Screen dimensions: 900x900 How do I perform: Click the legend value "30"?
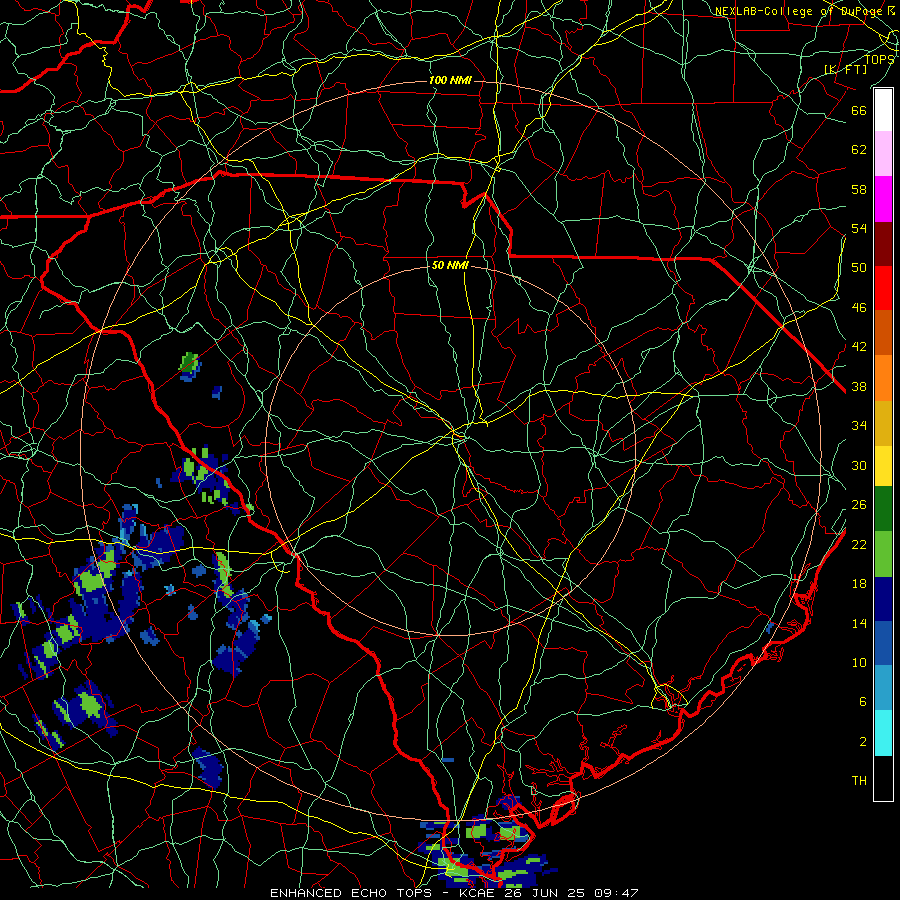pos(859,465)
